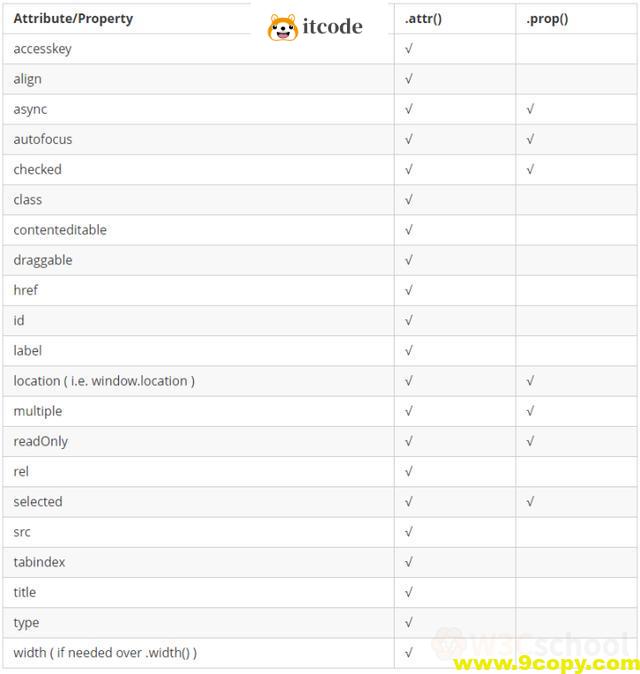Click the itcode logo text
Image resolution: width=640 pixels, height=674 pixels.
332,27
